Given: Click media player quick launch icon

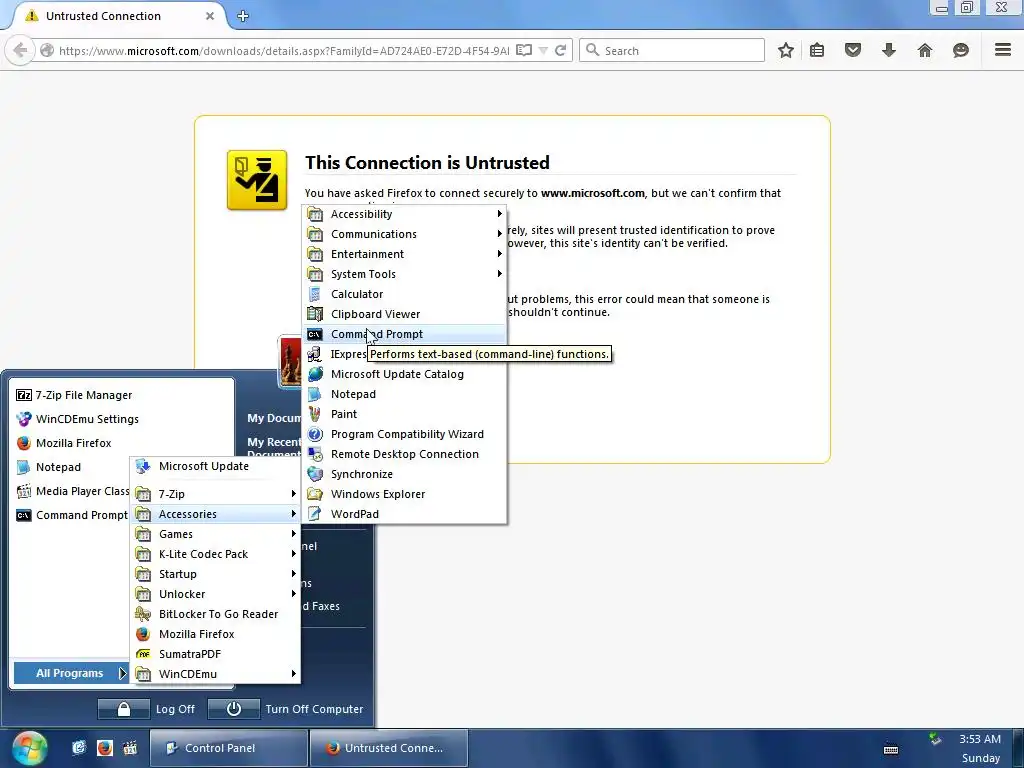Looking at the screenshot, I should tap(130, 748).
